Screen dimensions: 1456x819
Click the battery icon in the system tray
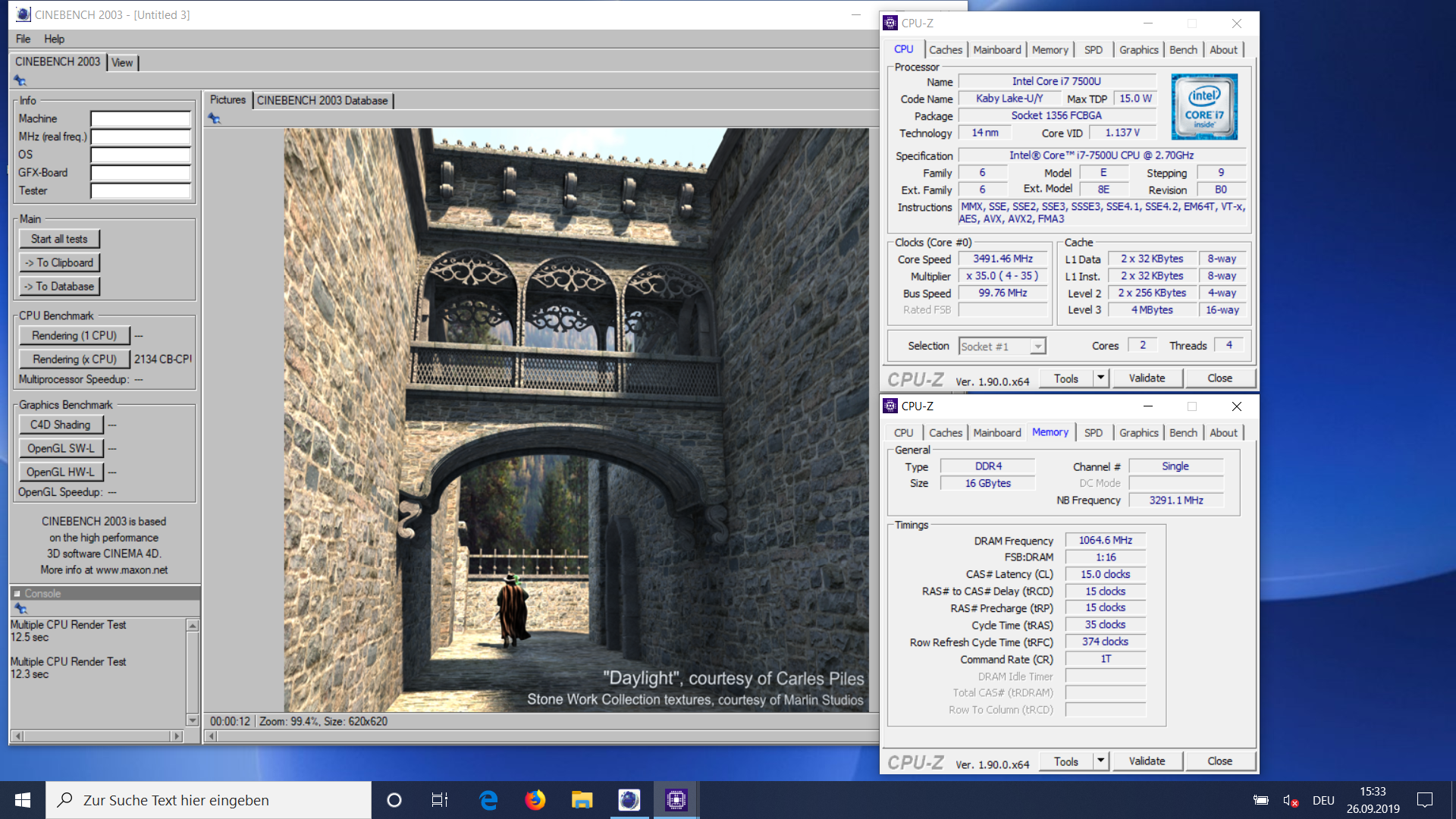[x=1261, y=800]
